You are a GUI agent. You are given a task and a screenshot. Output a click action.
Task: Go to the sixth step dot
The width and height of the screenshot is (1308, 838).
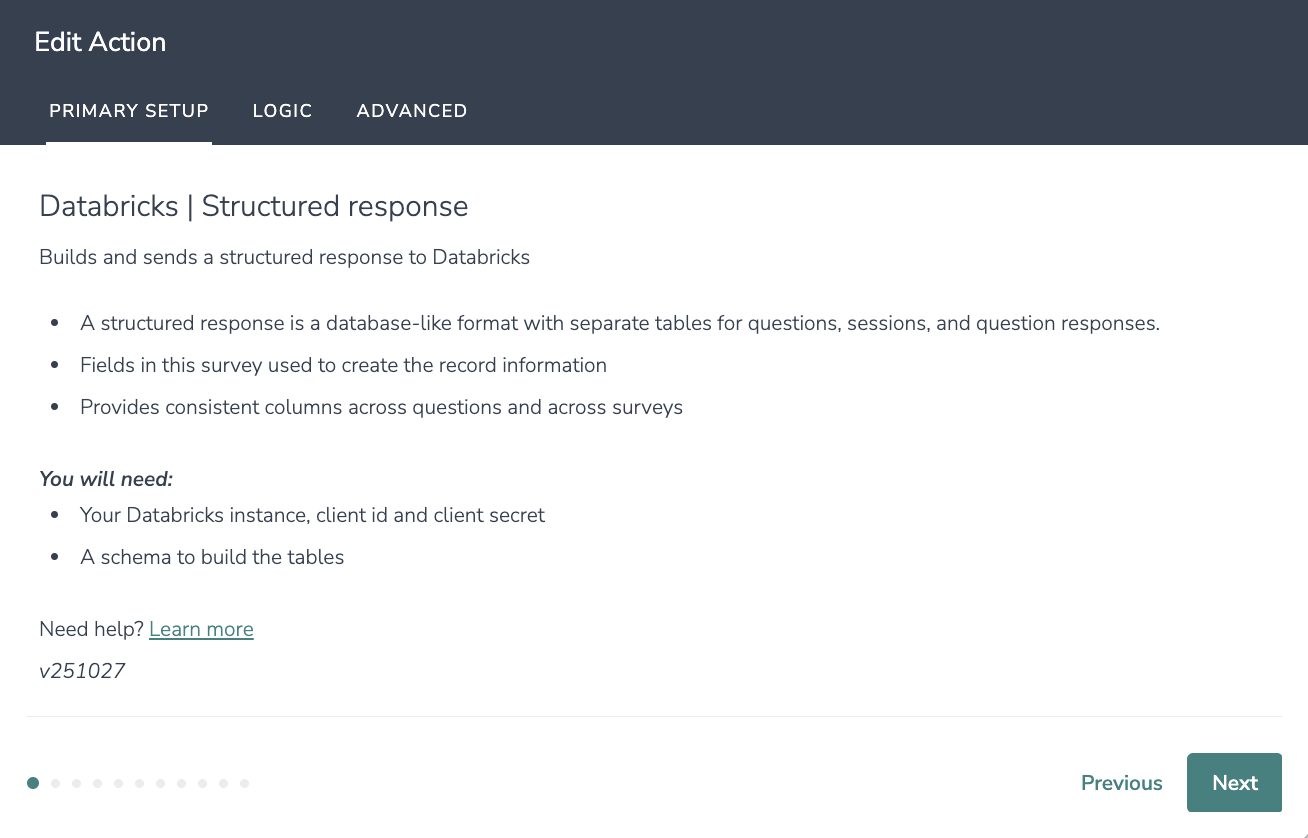point(140,783)
